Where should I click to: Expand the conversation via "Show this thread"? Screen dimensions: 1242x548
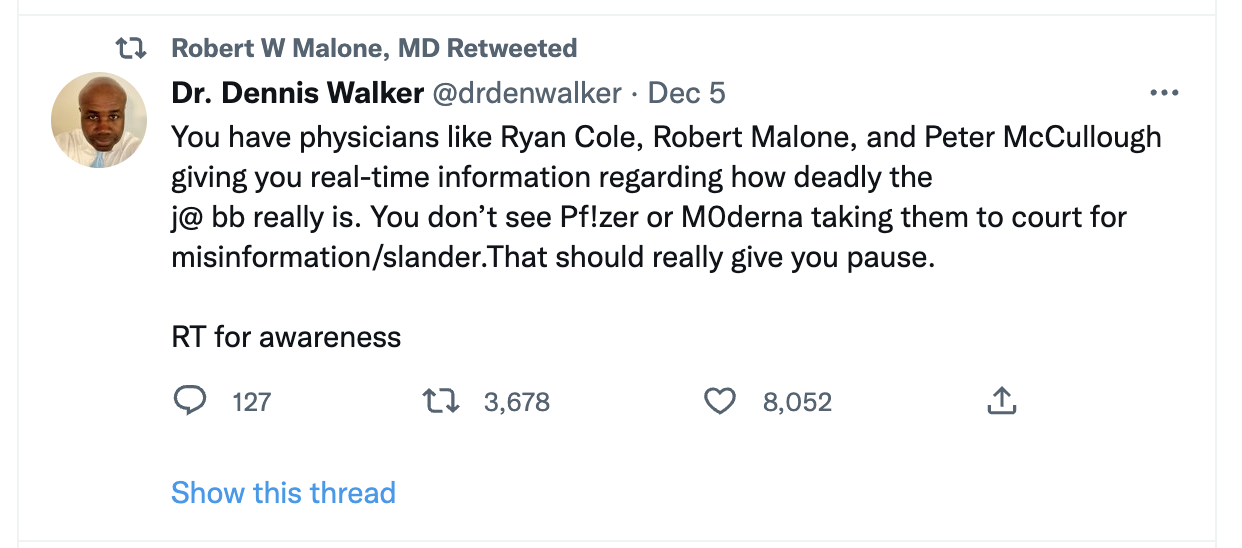[283, 492]
